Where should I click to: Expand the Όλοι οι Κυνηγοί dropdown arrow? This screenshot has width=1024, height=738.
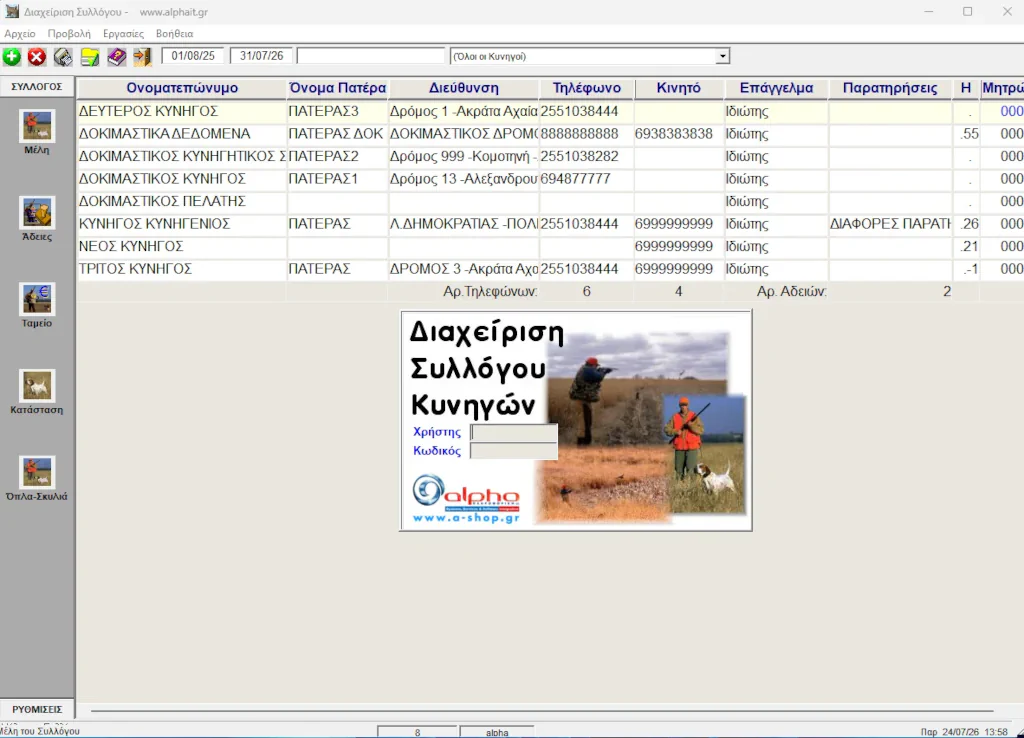click(x=722, y=56)
